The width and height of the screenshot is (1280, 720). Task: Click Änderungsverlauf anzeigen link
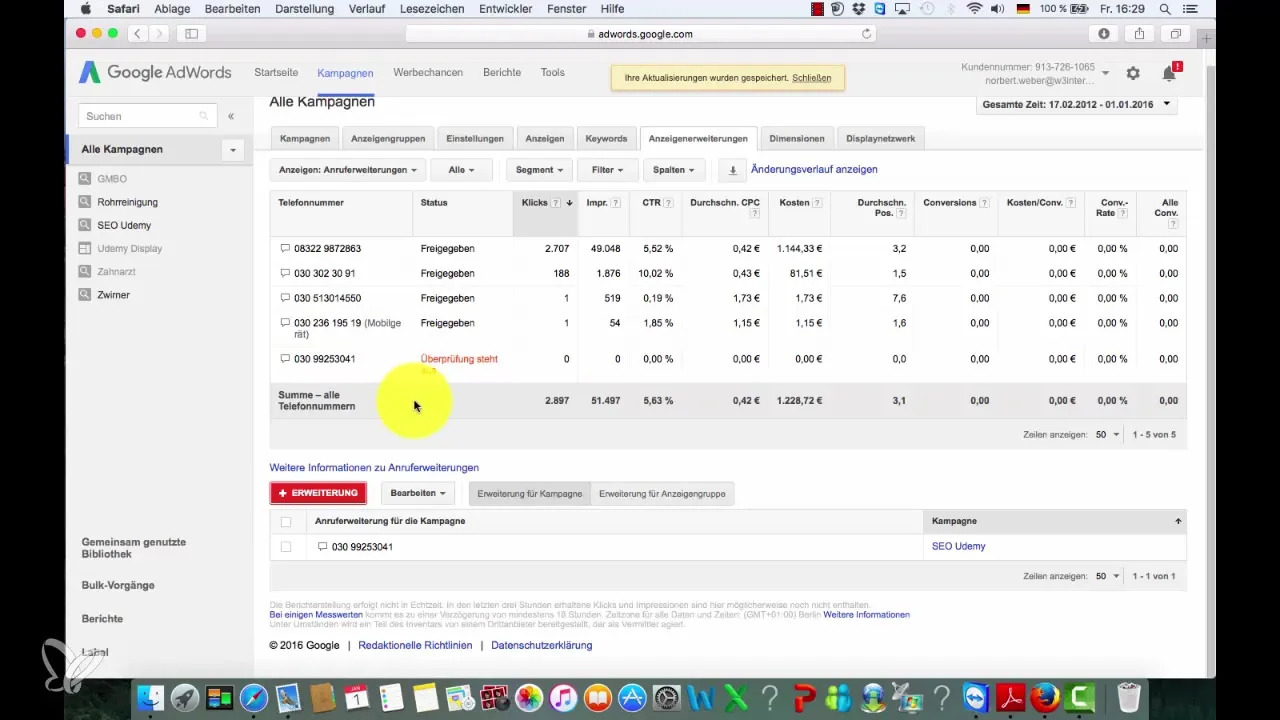(x=814, y=170)
